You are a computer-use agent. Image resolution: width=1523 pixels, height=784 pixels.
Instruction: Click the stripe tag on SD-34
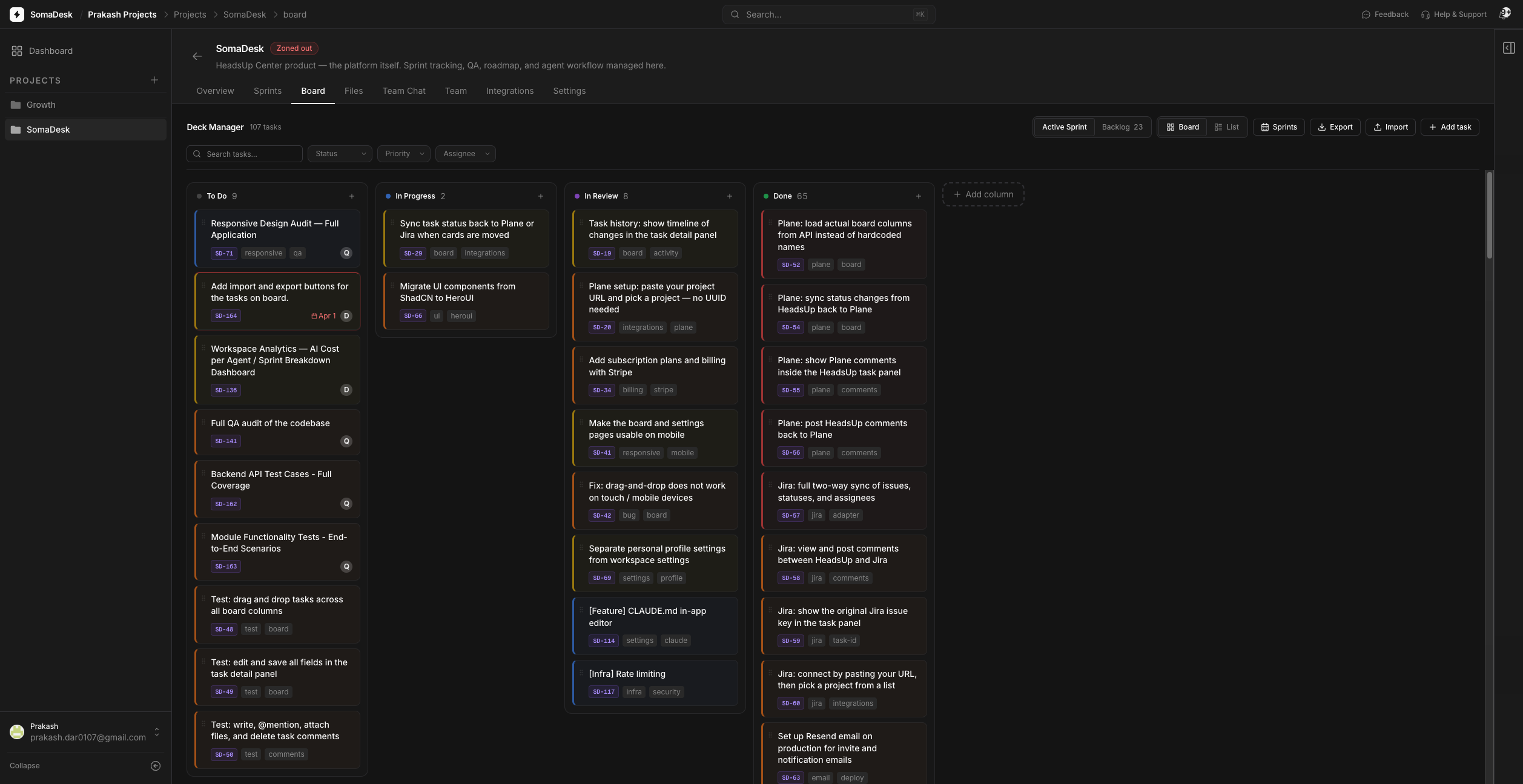point(664,390)
